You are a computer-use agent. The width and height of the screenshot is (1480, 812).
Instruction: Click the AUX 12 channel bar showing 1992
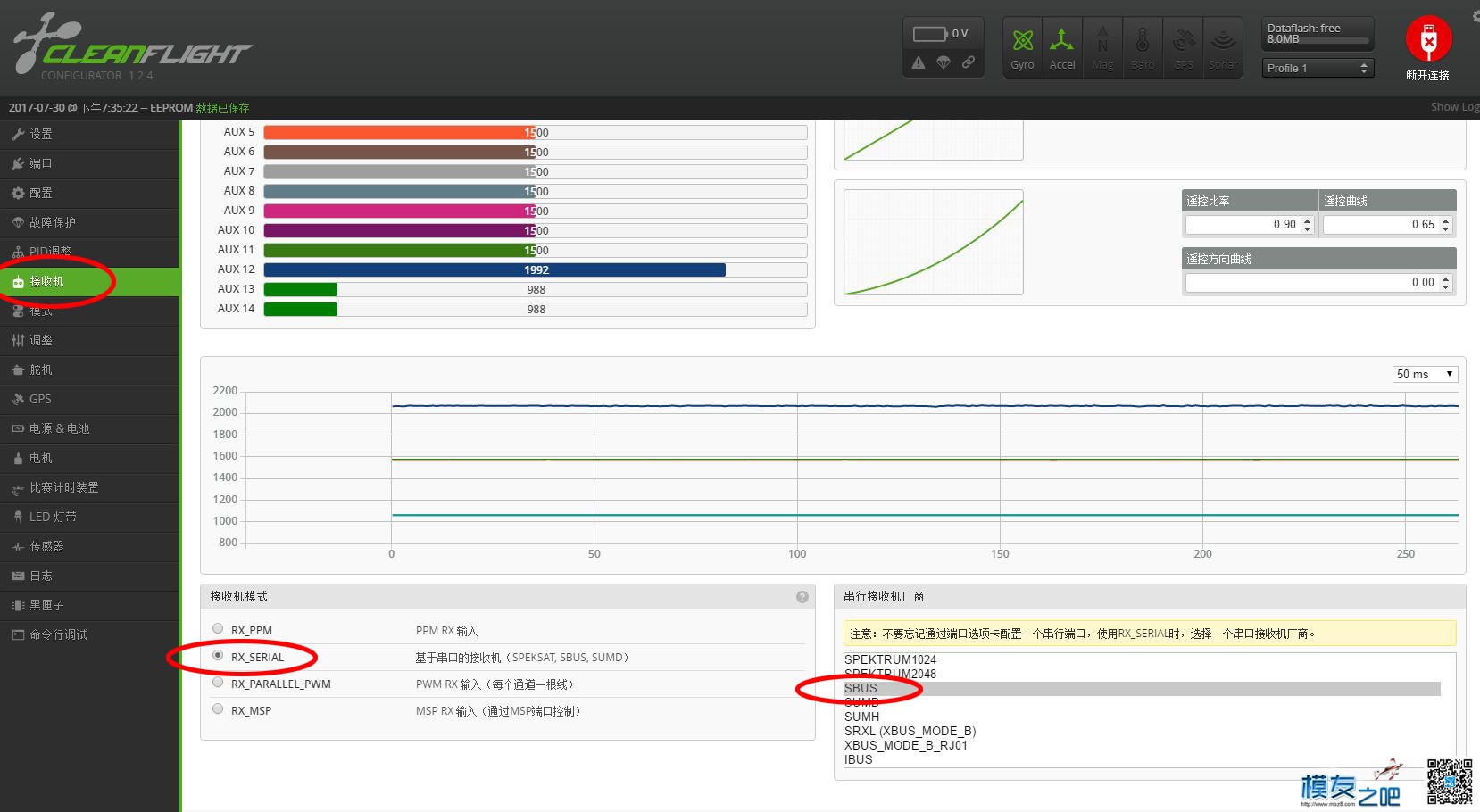[x=536, y=269]
